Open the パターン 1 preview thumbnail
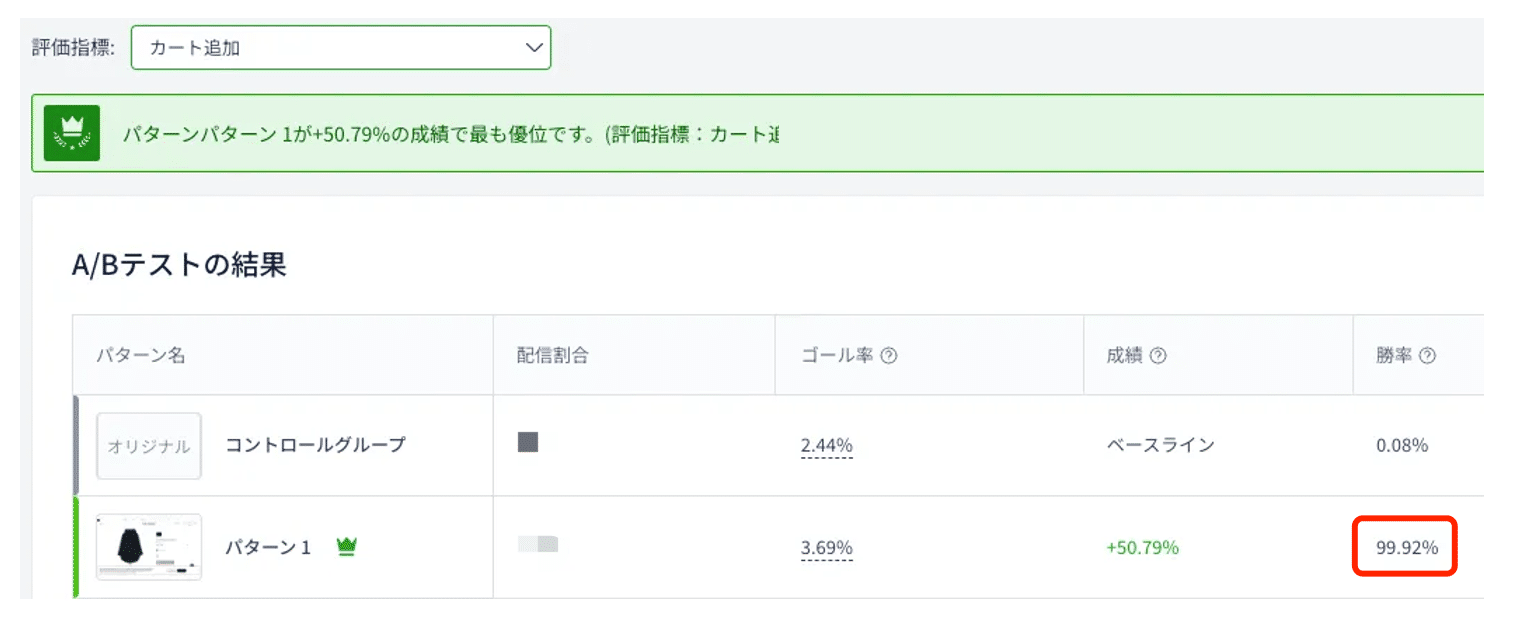The image size is (1514, 628). tap(149, 547)
